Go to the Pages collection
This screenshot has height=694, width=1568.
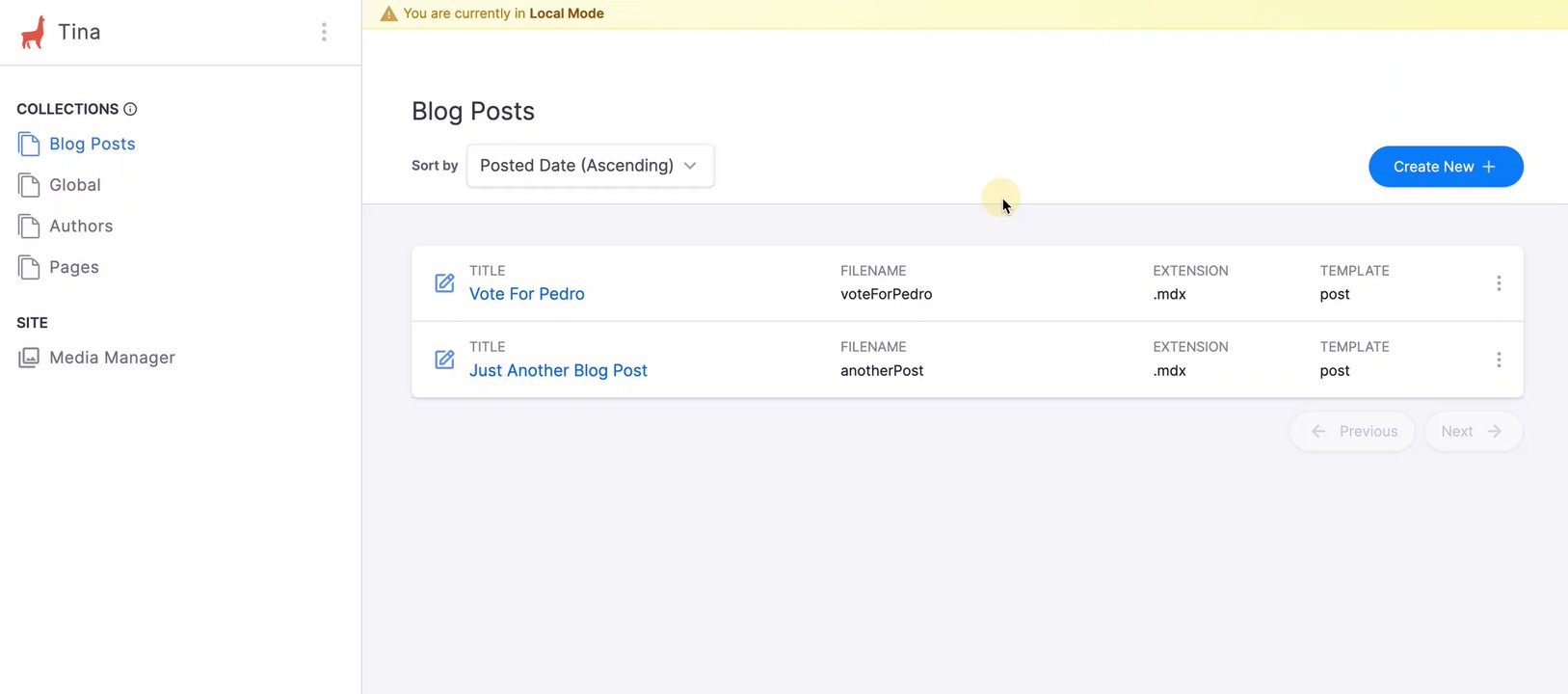pyautogui.click(x=74, y=268)
